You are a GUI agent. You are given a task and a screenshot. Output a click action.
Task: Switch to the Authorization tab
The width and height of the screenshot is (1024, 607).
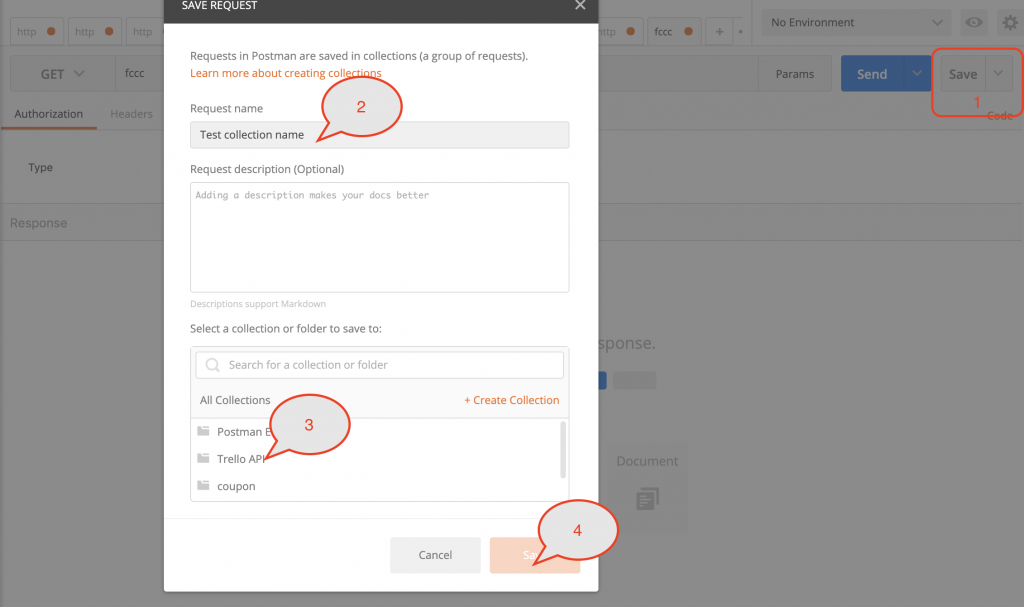click(x=48, y=114)
